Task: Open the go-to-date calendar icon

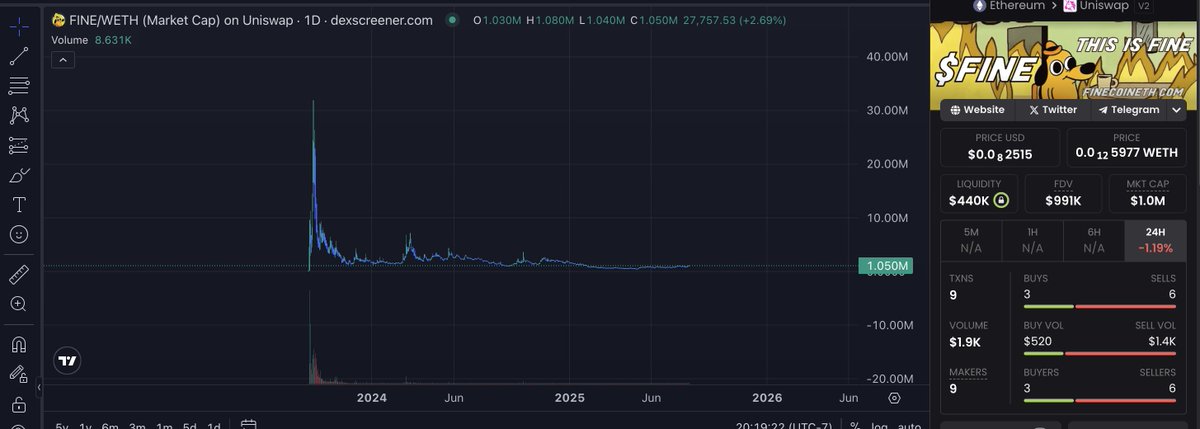Action: coord(250,424)
